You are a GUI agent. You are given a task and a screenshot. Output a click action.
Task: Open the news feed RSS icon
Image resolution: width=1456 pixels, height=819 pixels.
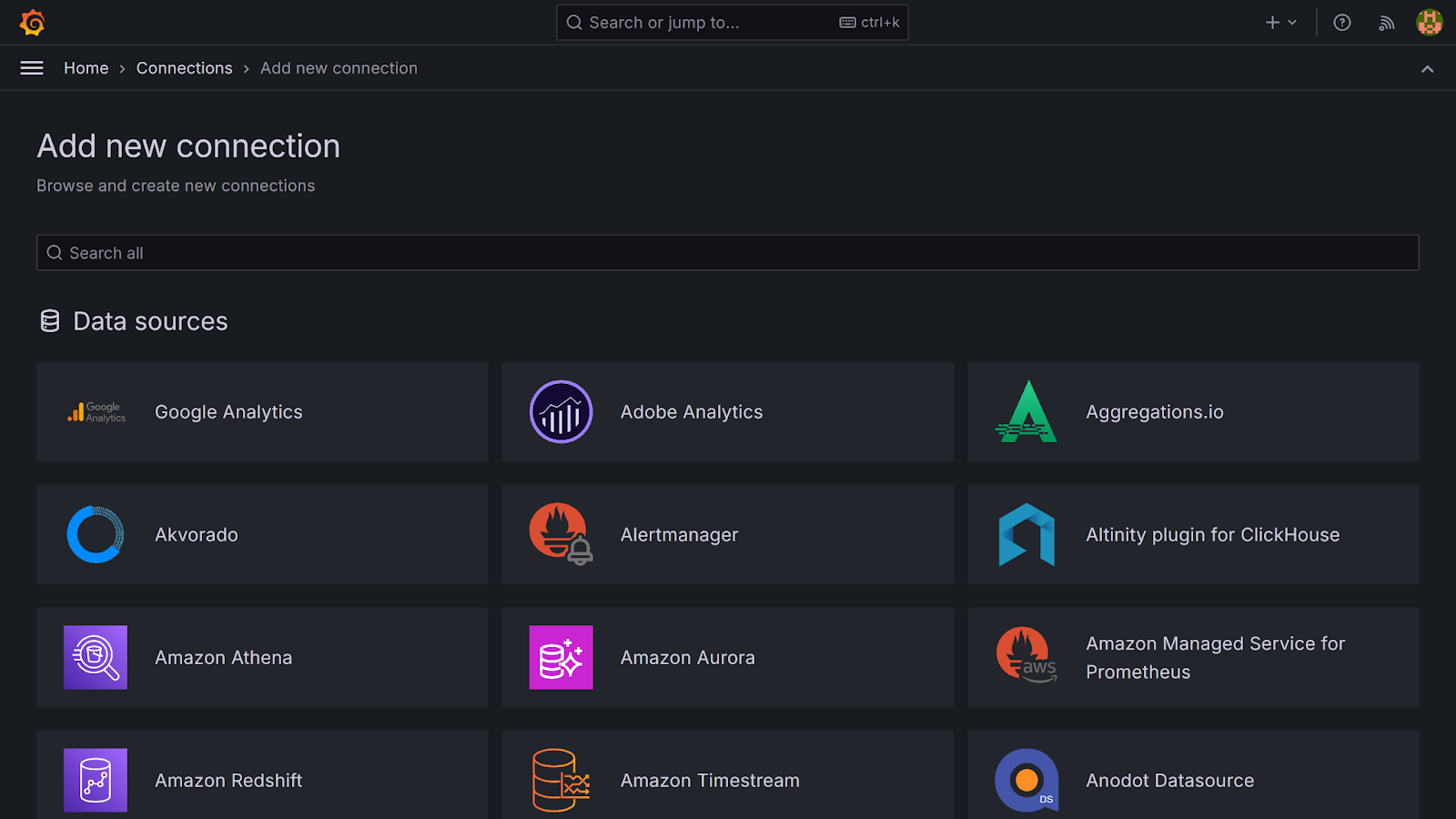tap(1386, 23)
